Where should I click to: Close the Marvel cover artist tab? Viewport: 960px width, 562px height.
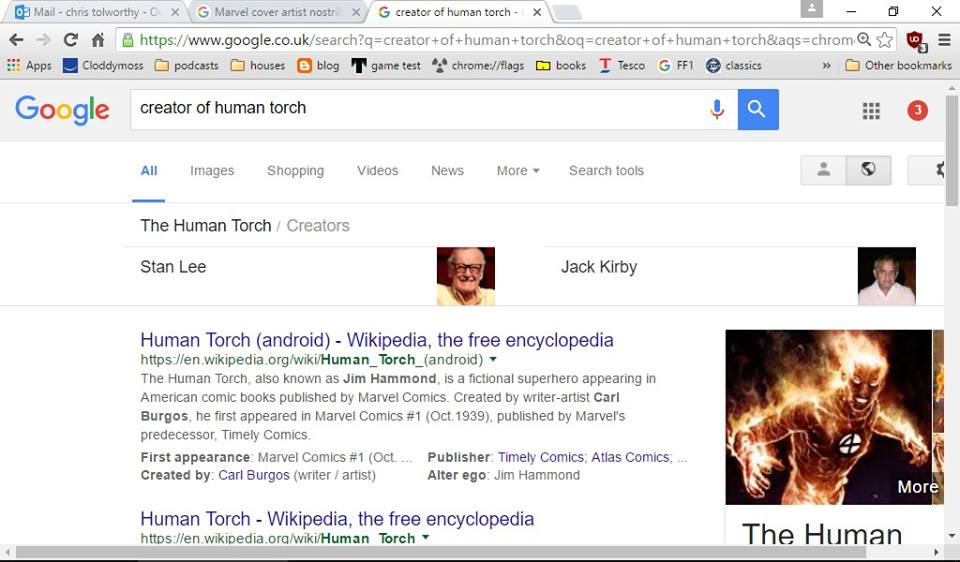pyautogui.click(x=356, y=12)
